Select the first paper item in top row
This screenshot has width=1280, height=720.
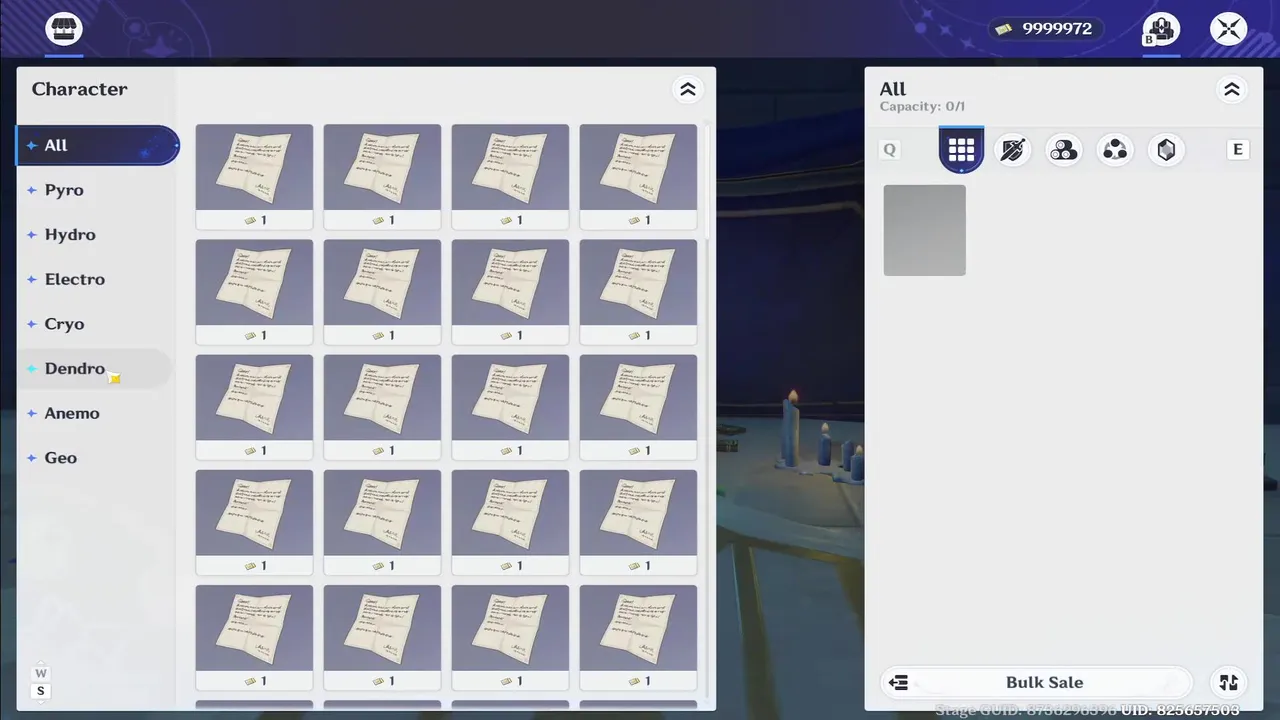(254, 177)
